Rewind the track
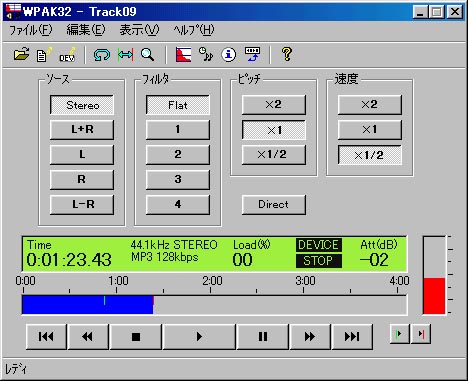The width and height of the screenshot is (468, 381). pos(88,337)
